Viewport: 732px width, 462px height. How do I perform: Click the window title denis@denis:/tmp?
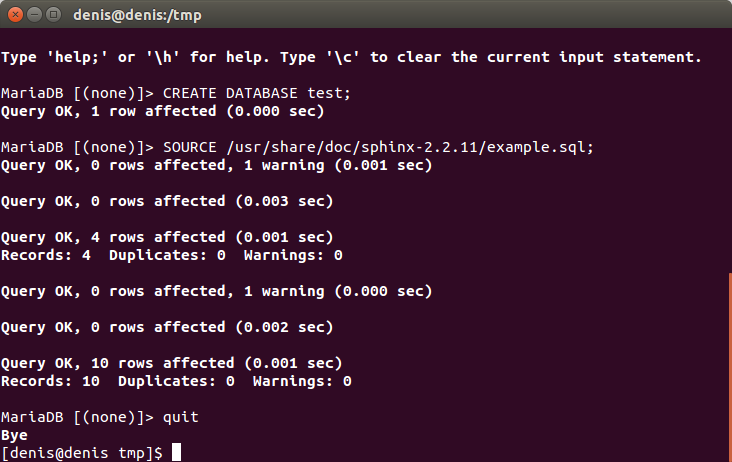click(x=137, y=15)
